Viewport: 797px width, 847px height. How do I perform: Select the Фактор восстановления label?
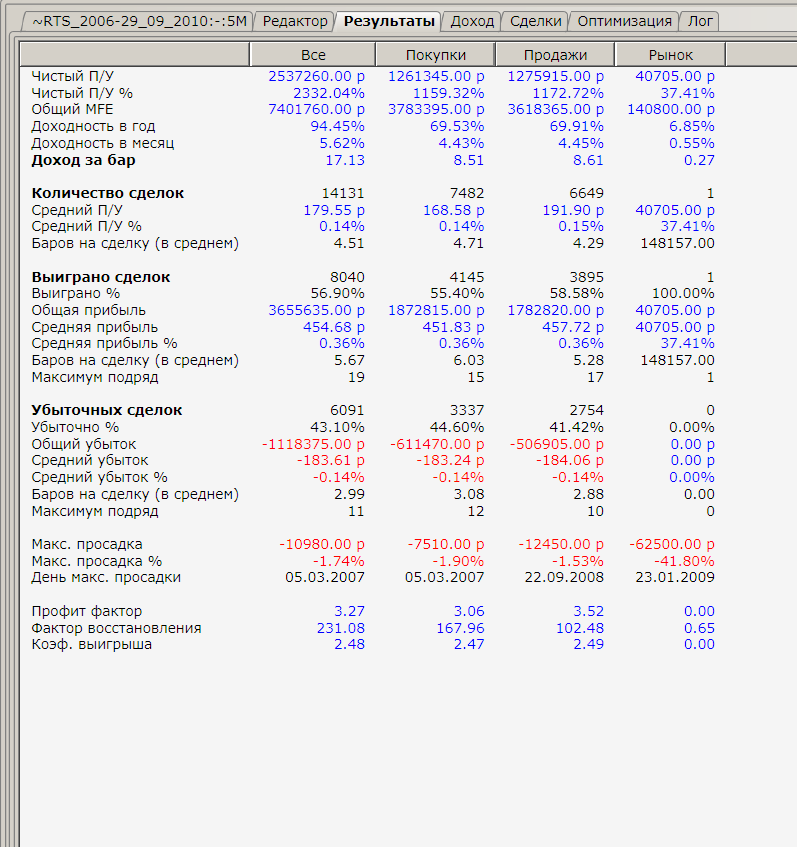(x=116, y=628)
